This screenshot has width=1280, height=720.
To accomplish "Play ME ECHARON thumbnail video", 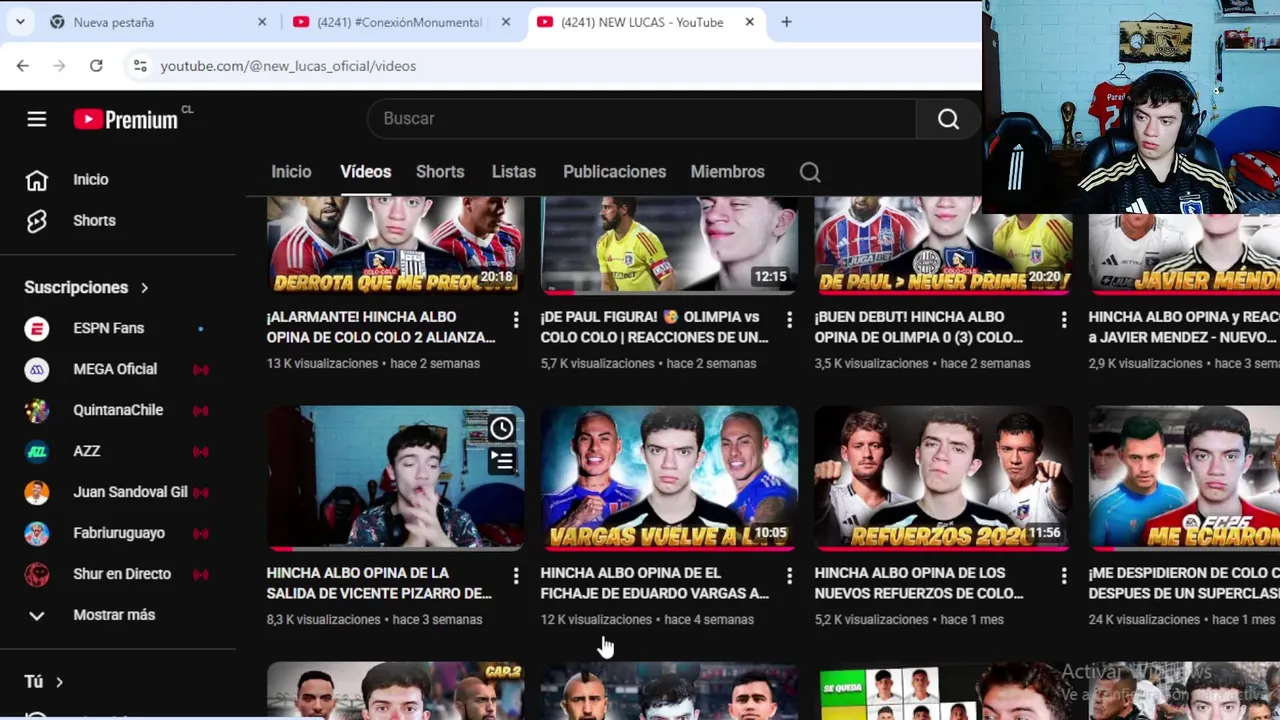I will pos(1184,478).
